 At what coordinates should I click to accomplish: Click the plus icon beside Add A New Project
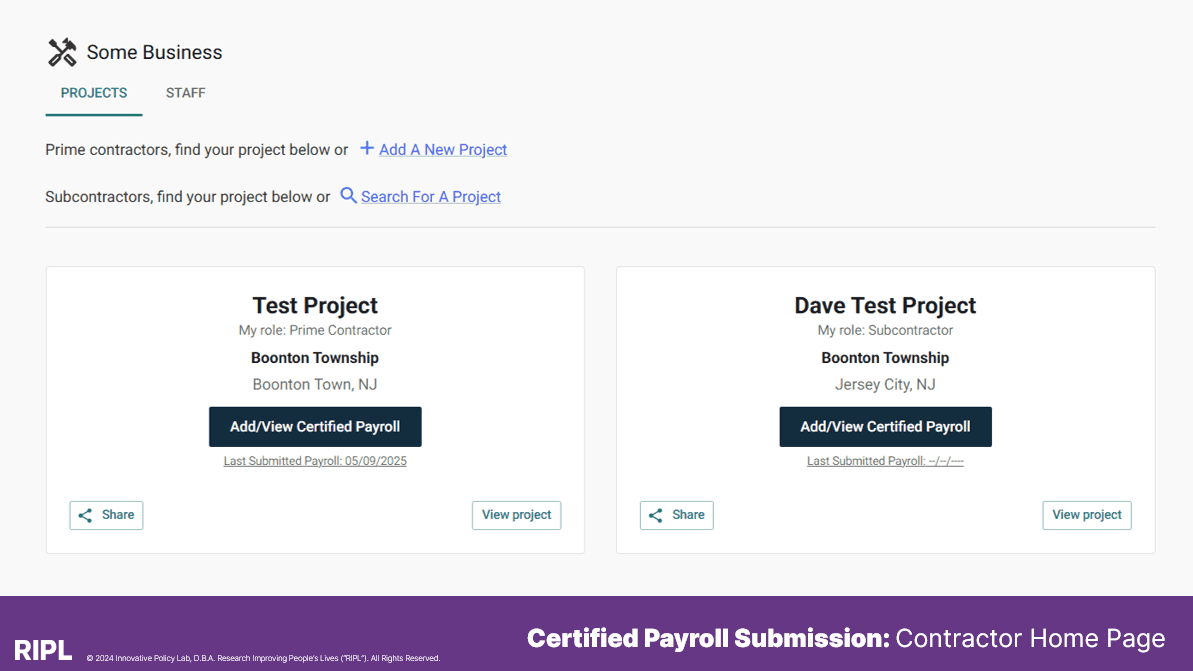(x=367, y=148)
